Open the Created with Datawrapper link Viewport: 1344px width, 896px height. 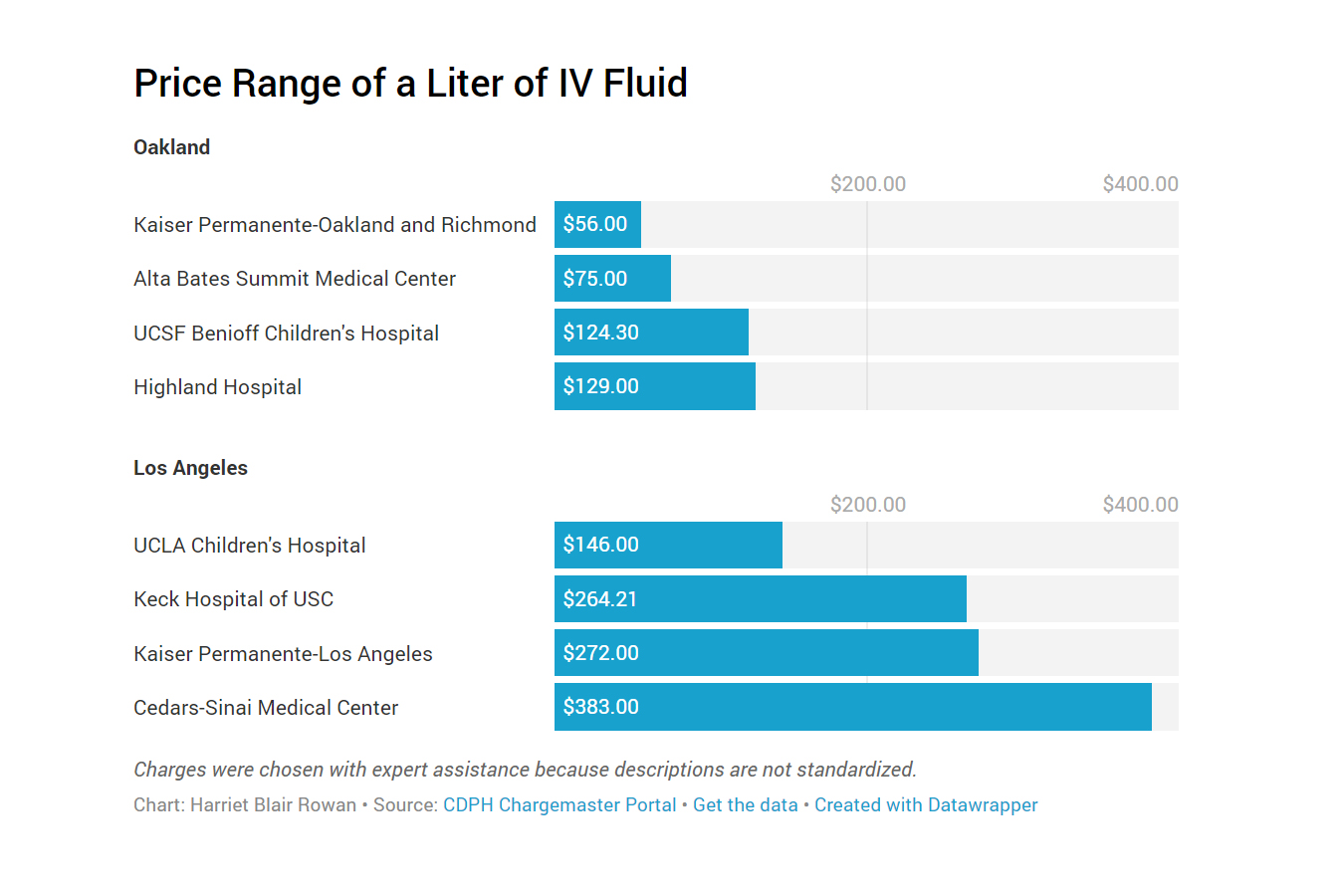[926, 805]
